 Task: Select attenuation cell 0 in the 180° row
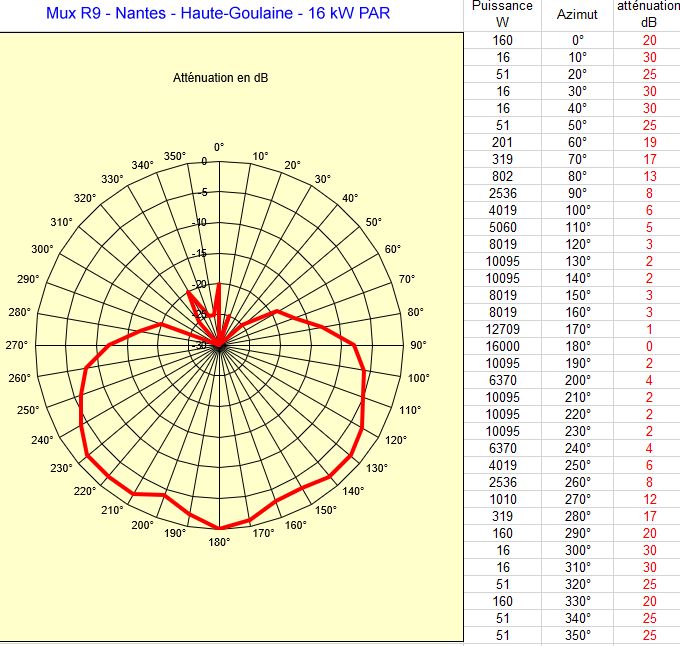(x=649, y=346)
